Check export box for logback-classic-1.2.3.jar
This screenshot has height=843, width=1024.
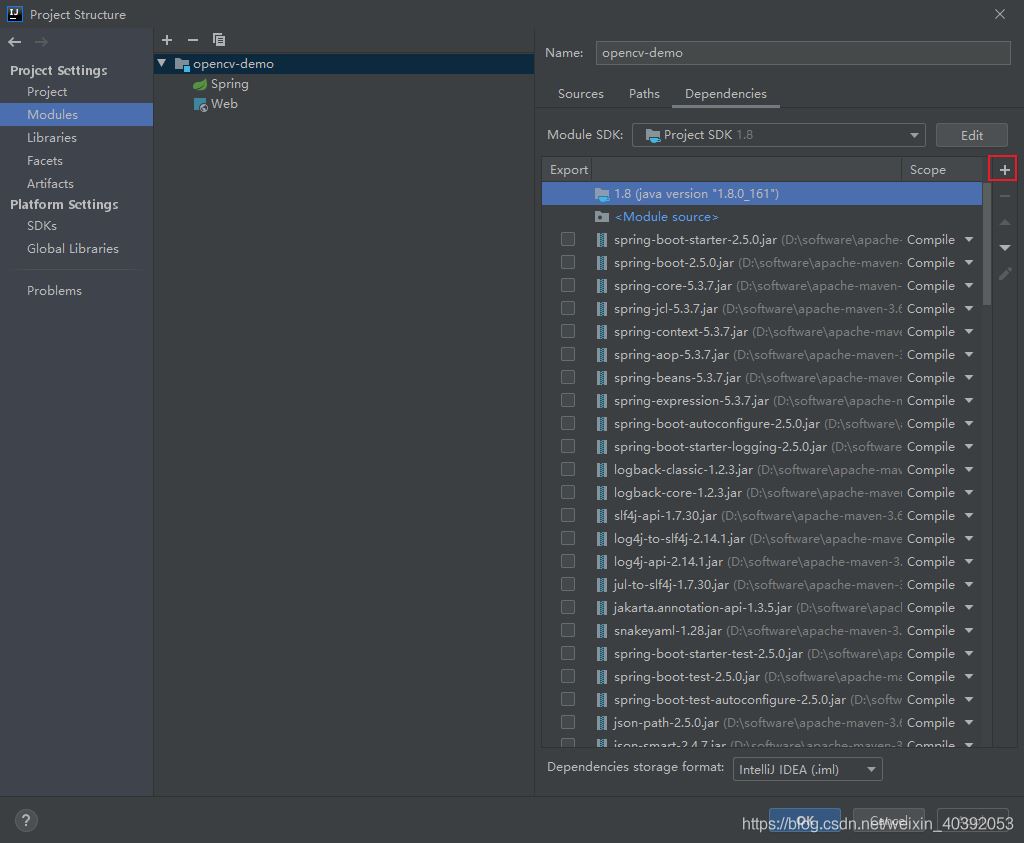[568, 469]
